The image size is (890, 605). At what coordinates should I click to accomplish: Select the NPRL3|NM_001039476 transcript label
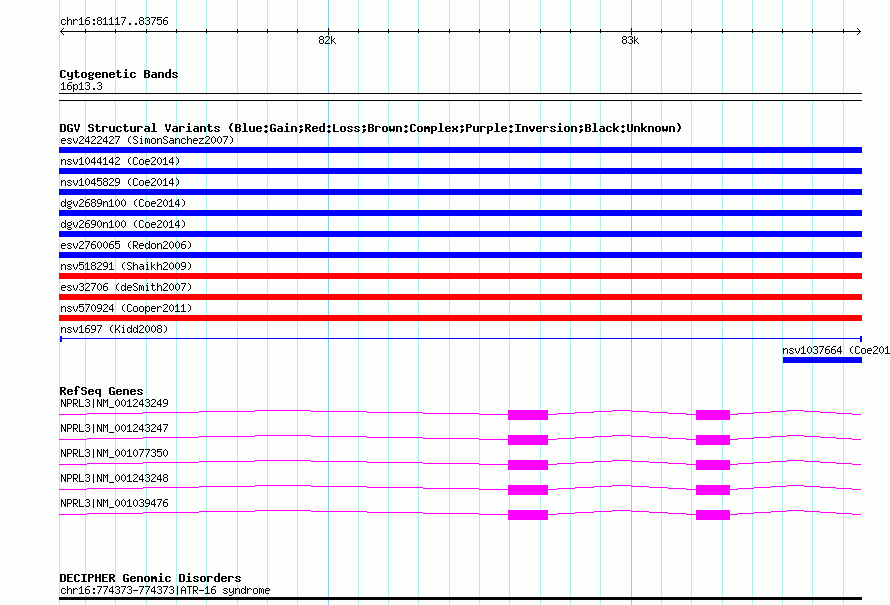click(114, 503)
